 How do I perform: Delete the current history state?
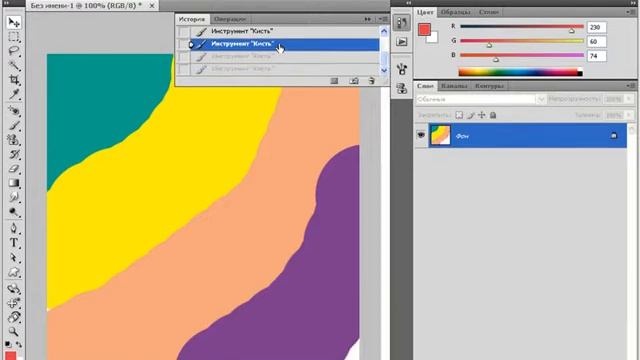click(x=372, y=81)
